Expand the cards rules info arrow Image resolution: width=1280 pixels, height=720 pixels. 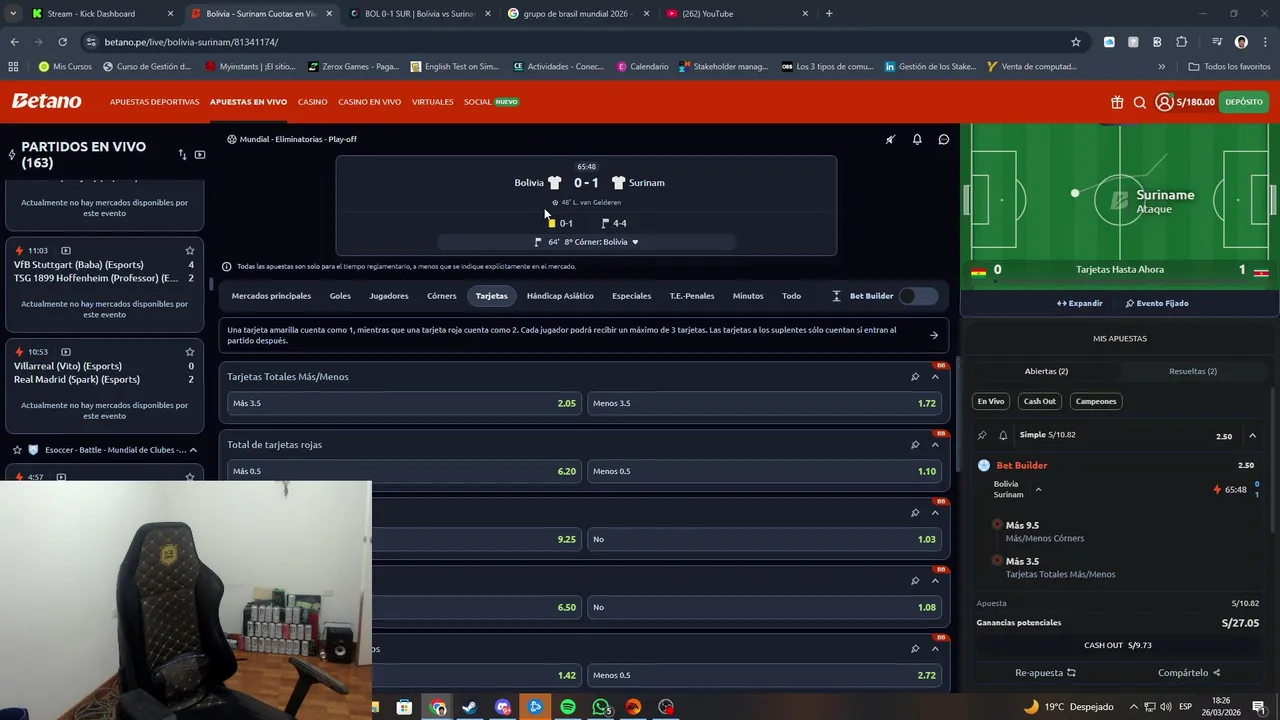(x=934, y=336)
